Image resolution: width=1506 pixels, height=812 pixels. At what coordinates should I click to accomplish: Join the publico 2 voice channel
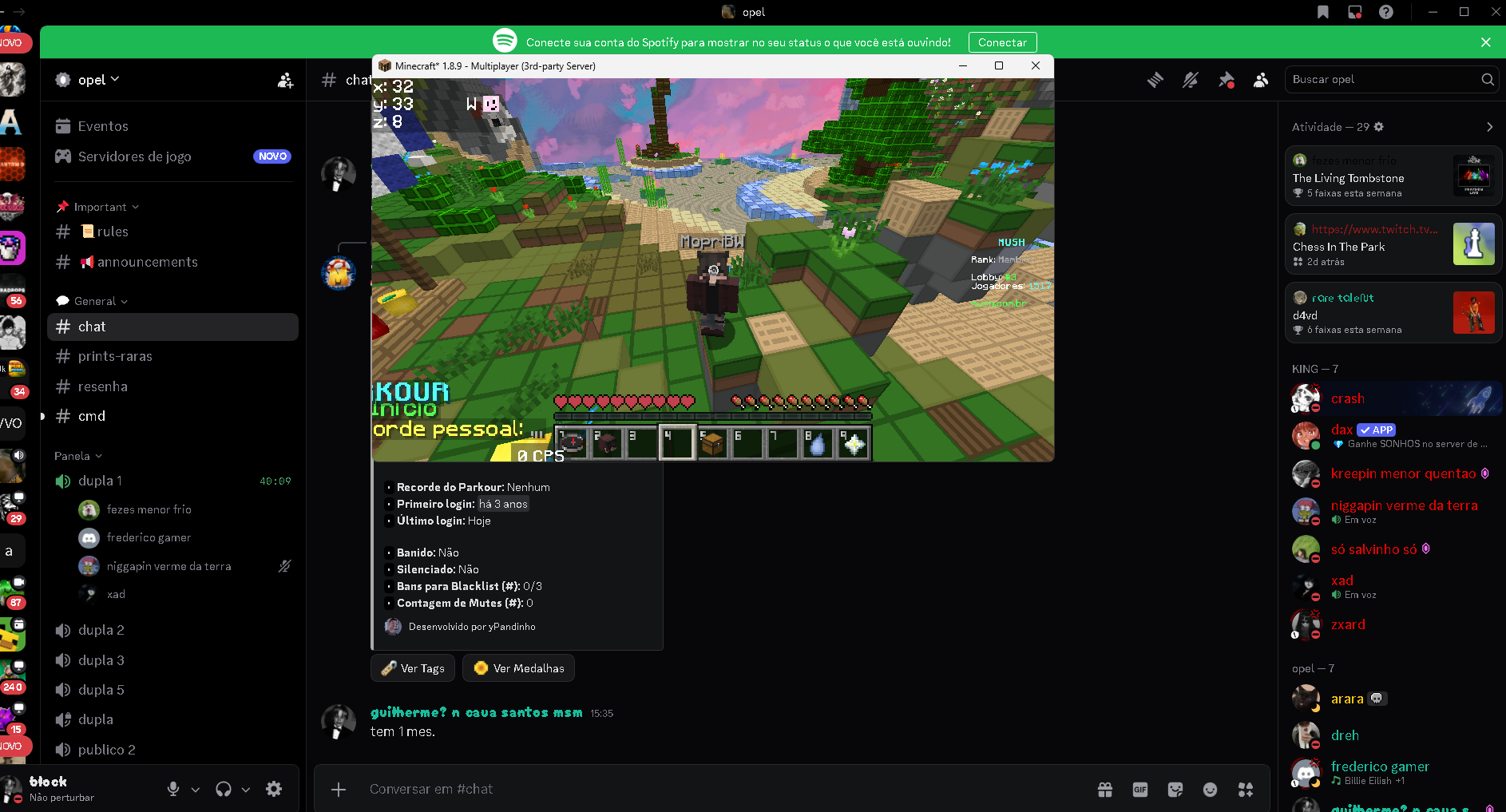[172, 750]
